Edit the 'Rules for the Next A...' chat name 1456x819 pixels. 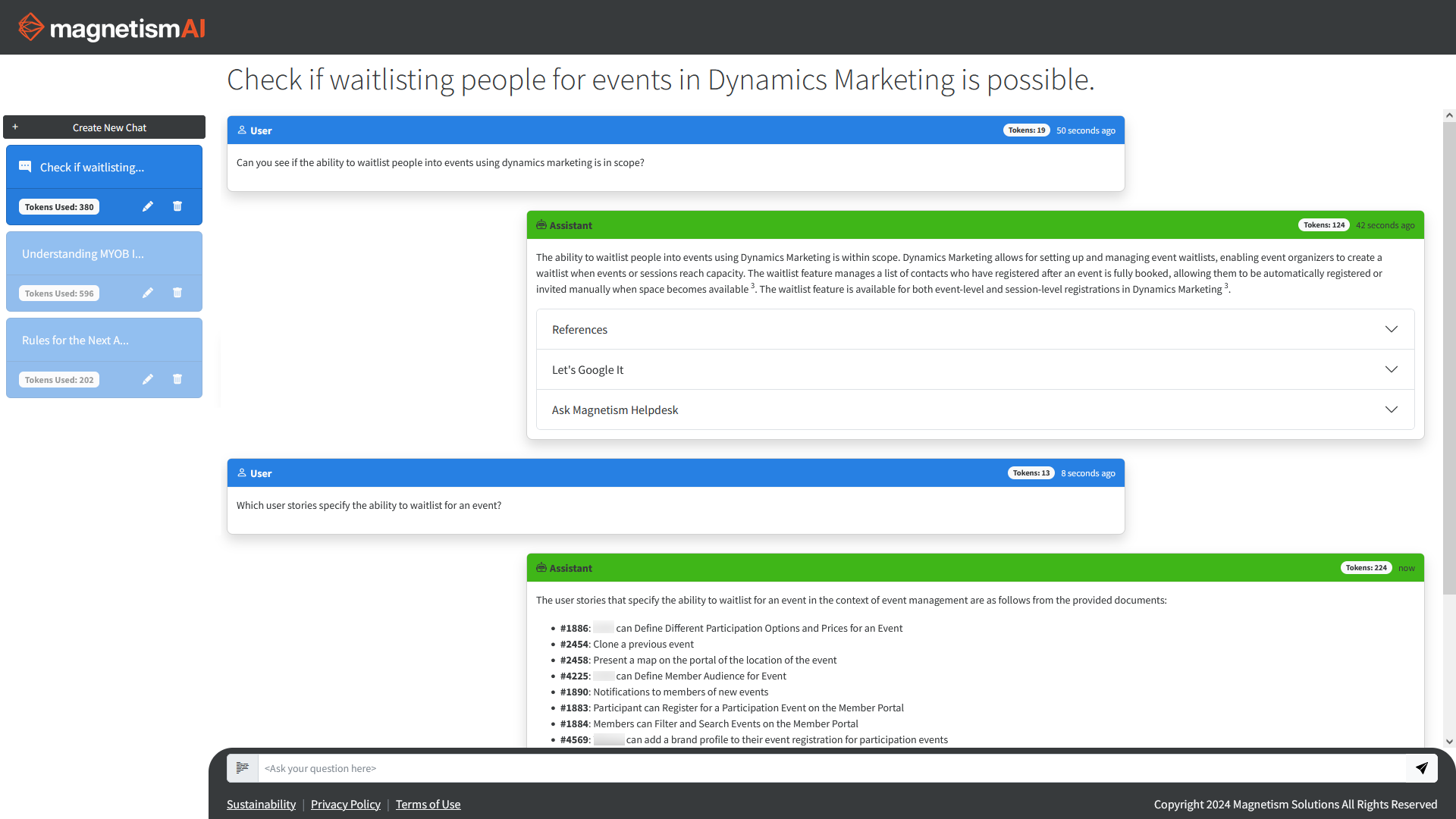(148, 379)
